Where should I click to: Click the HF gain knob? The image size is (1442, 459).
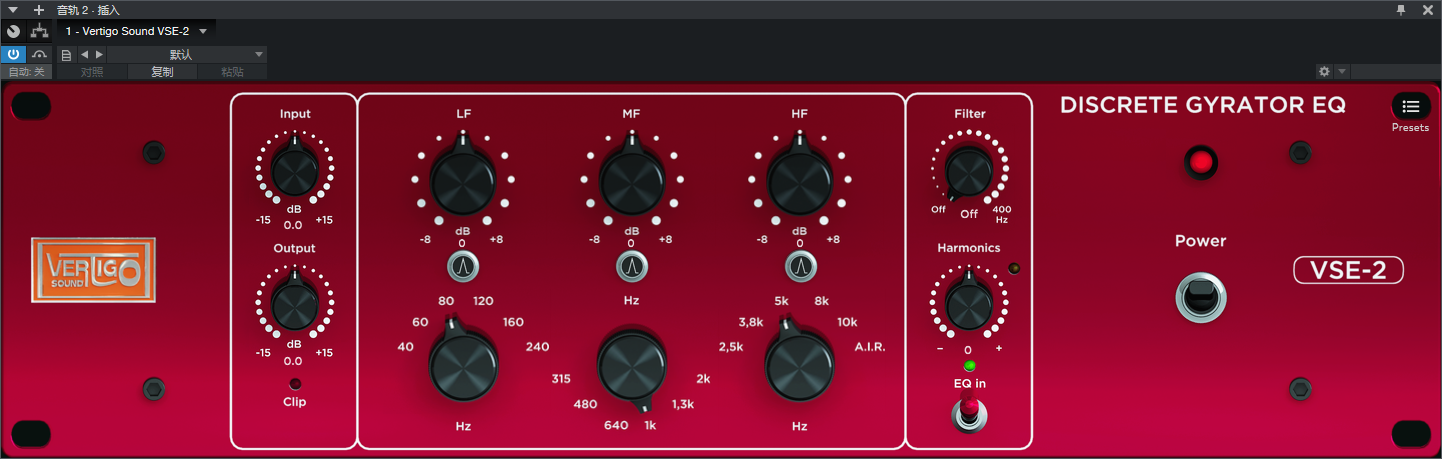799,180
